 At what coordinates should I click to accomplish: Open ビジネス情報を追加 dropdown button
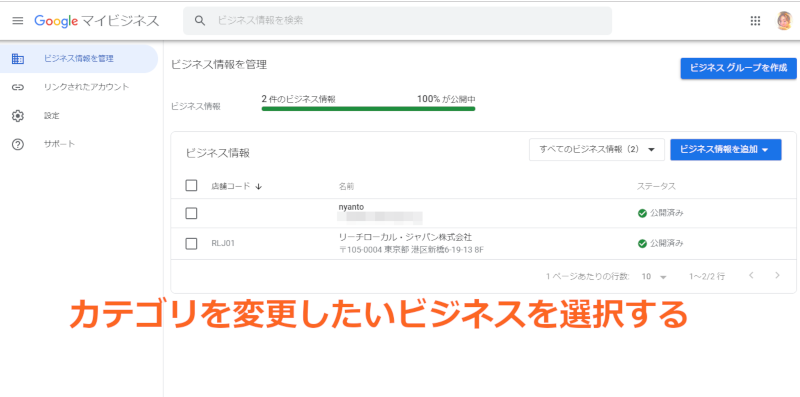pyautogui.click(x=726, y=150)
